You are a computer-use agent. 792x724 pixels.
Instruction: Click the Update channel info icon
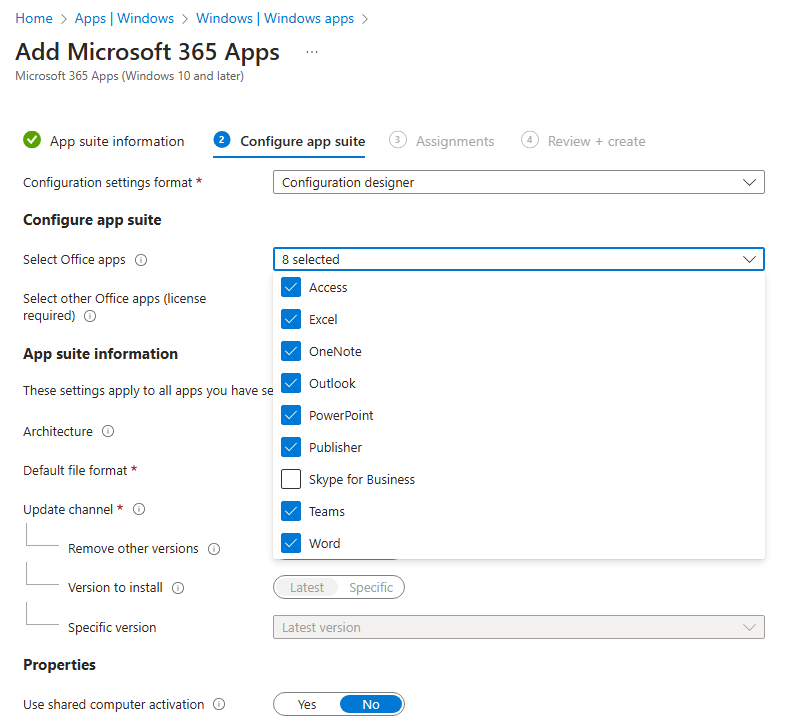click(139, 509)
